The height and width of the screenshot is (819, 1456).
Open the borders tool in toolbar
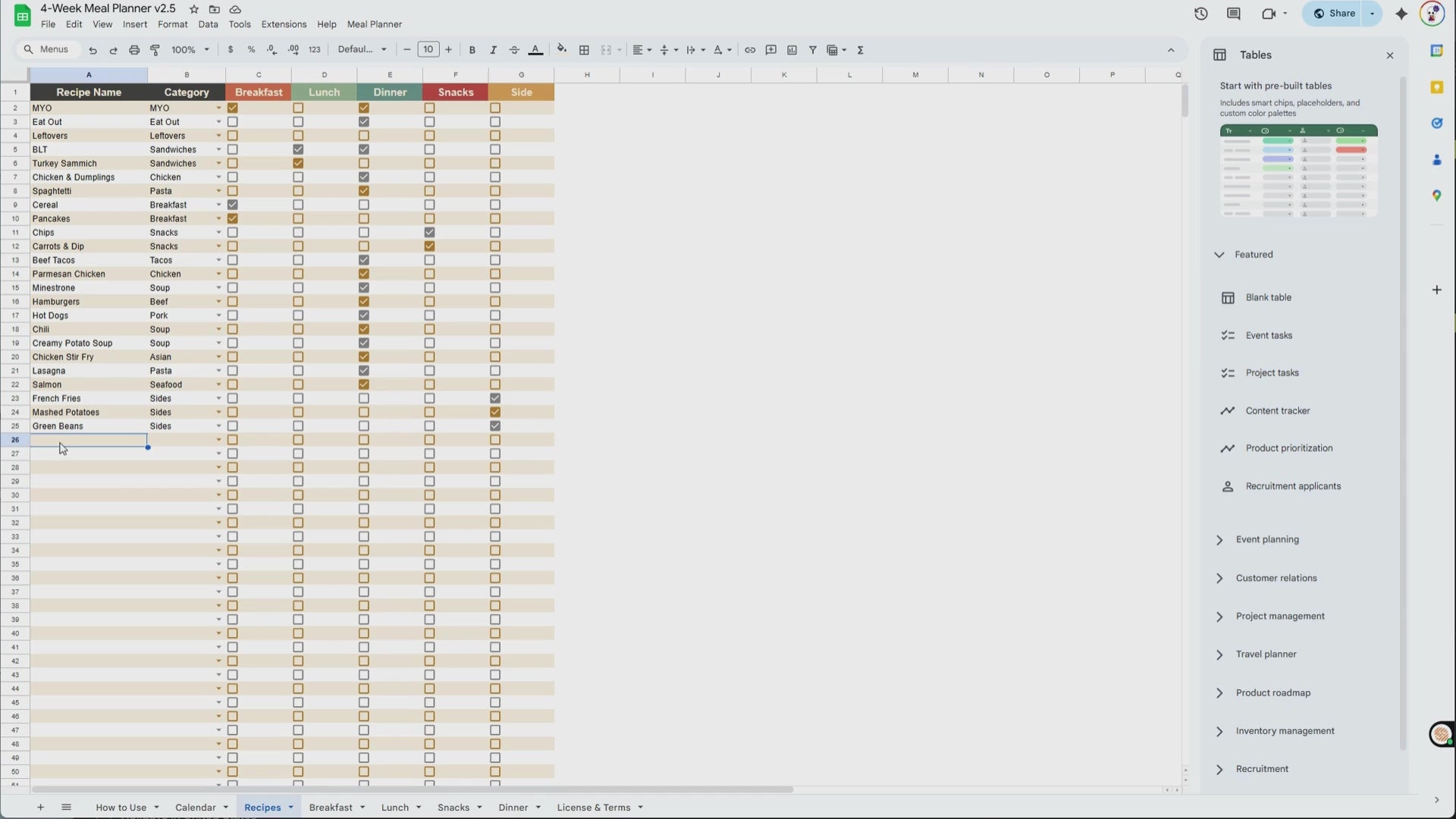[584, 50]
